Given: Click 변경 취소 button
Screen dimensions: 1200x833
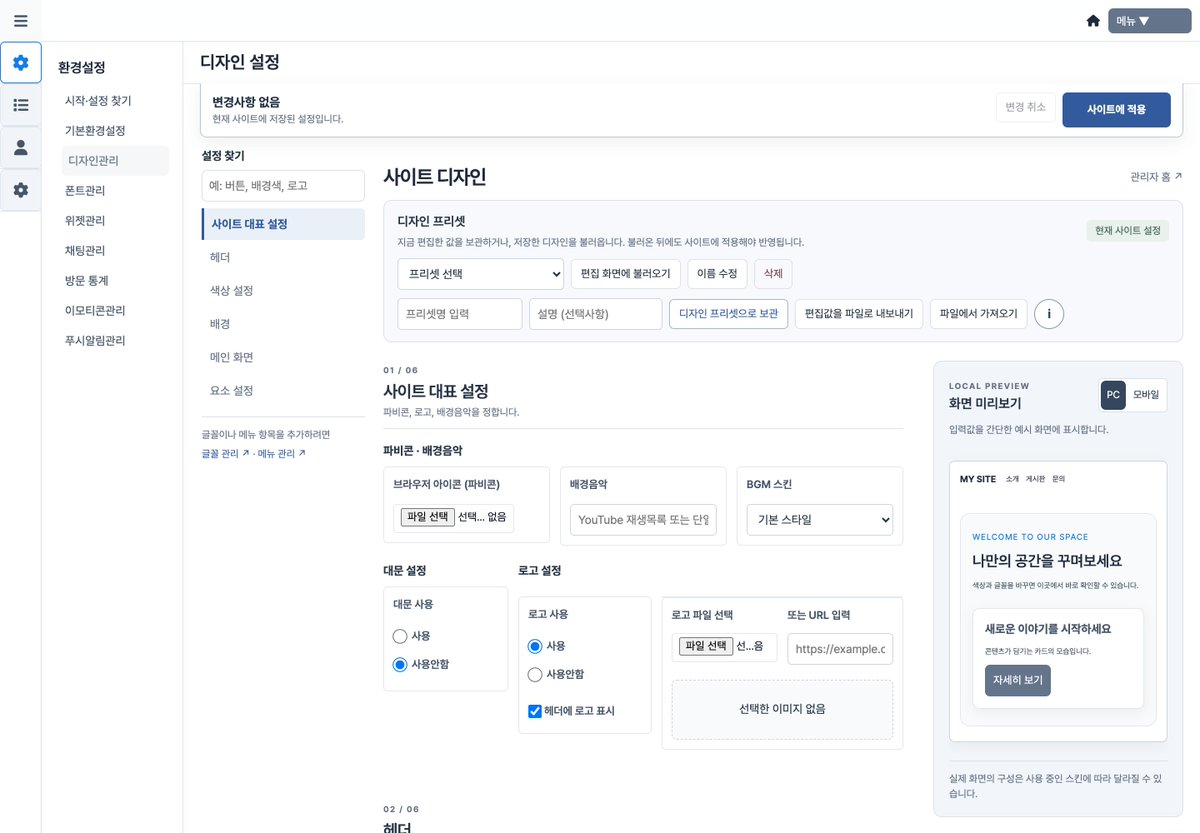Looking at the screenshot, I should tap(1025, 108).
